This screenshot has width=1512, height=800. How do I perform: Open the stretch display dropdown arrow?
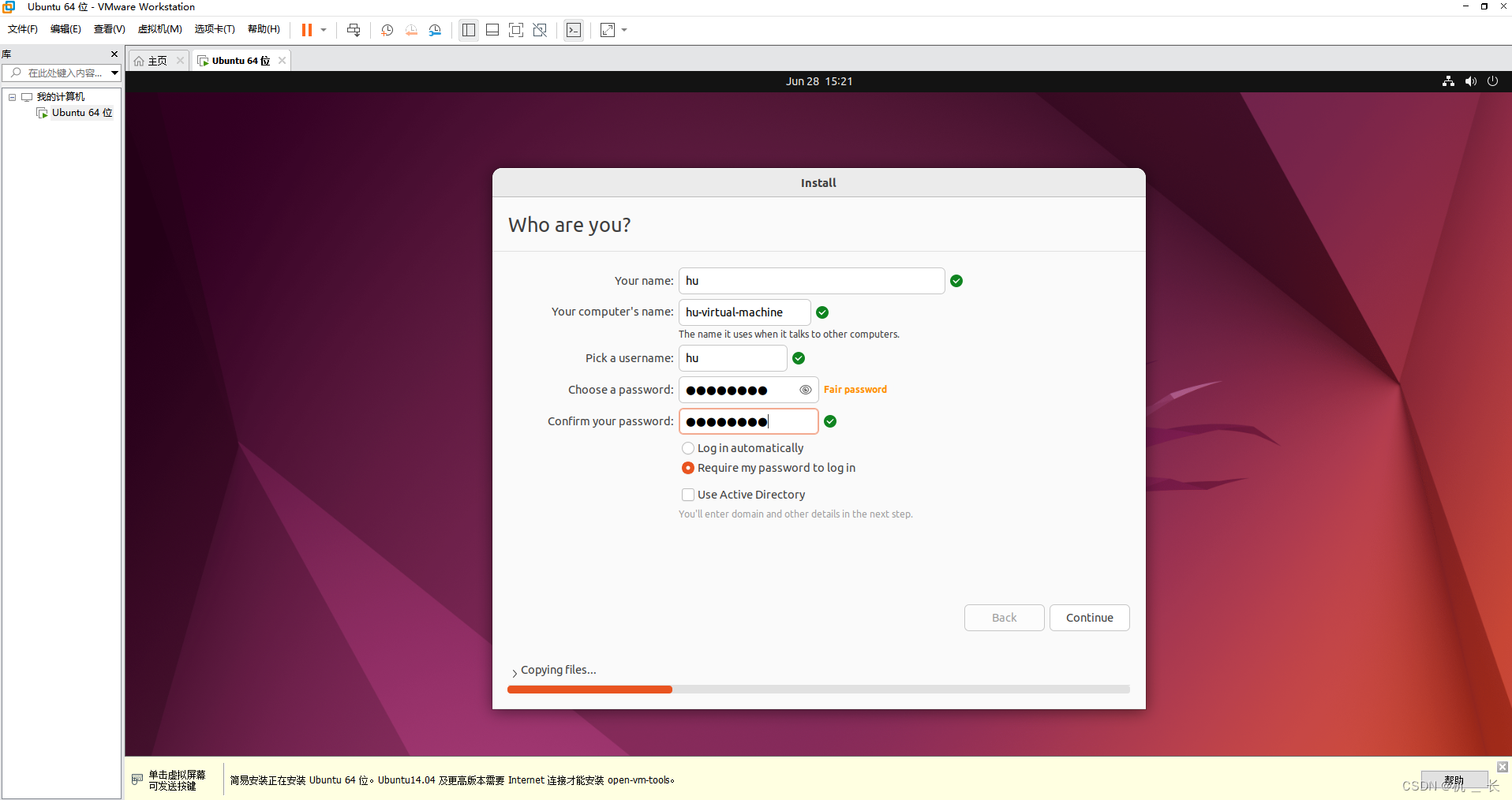[x=624, y=30]
